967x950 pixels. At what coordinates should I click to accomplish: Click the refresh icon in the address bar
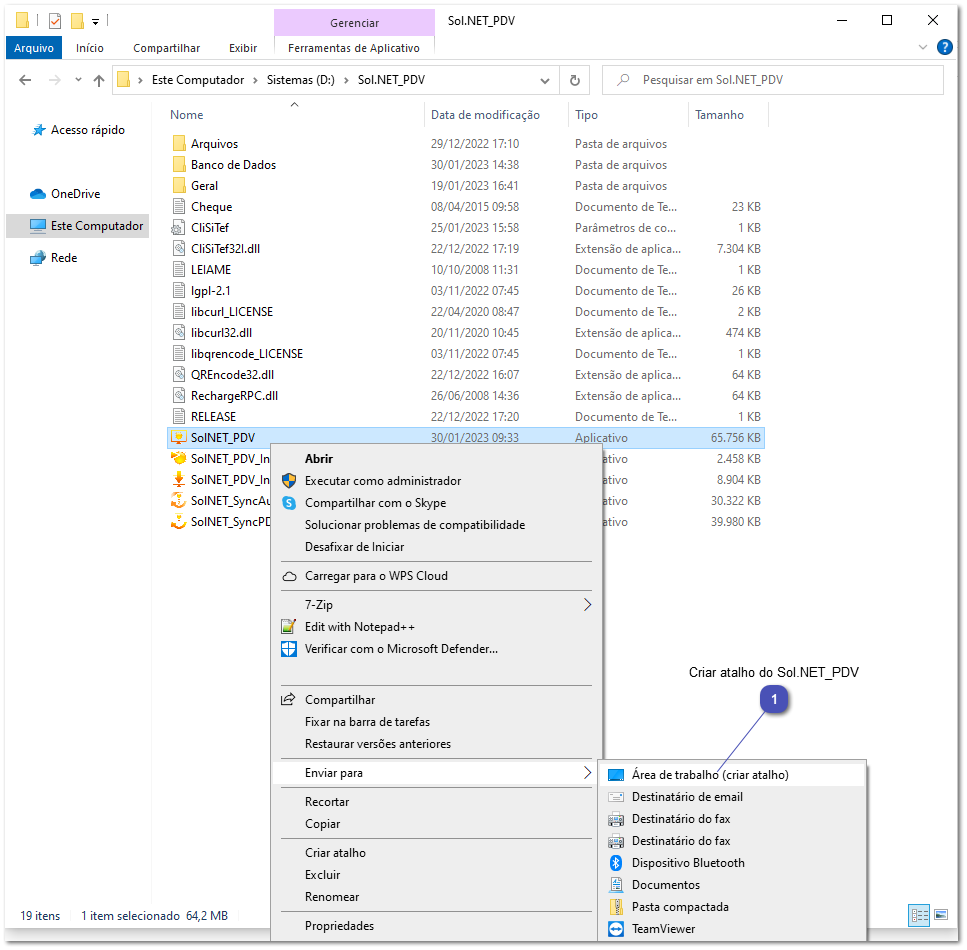[x=575, y=81]
